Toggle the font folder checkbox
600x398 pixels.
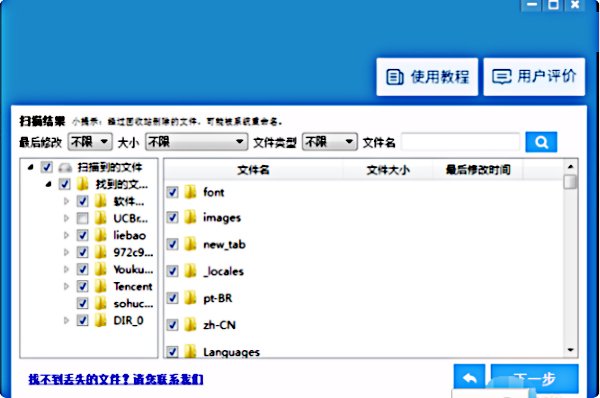(x=172, y=192)
